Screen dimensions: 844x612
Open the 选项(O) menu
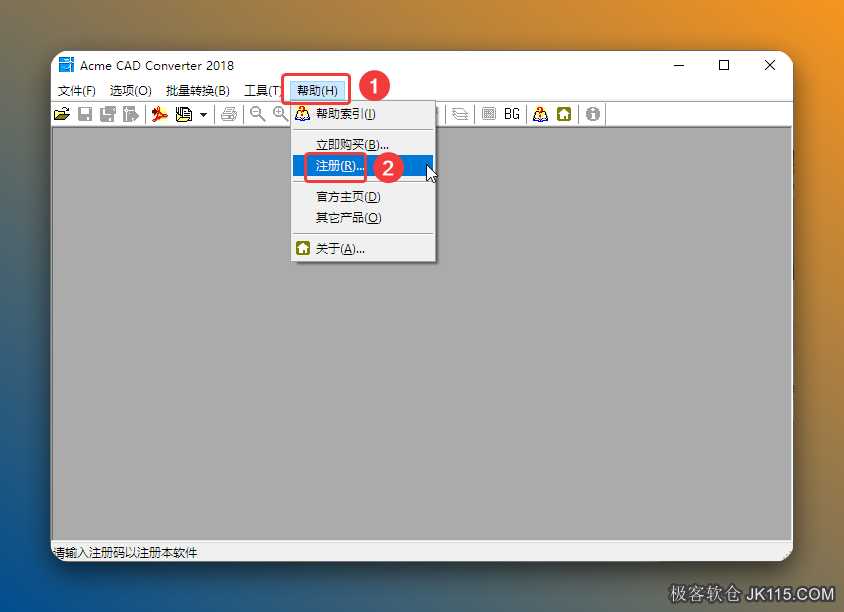[x=131, y=90]
